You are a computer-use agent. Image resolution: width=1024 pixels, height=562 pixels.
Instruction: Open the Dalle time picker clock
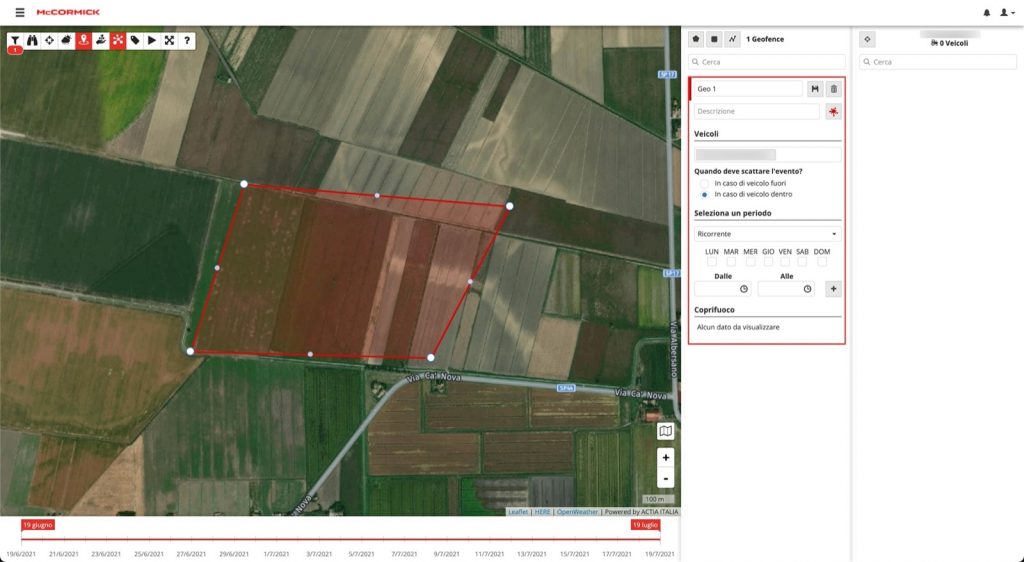744,289
